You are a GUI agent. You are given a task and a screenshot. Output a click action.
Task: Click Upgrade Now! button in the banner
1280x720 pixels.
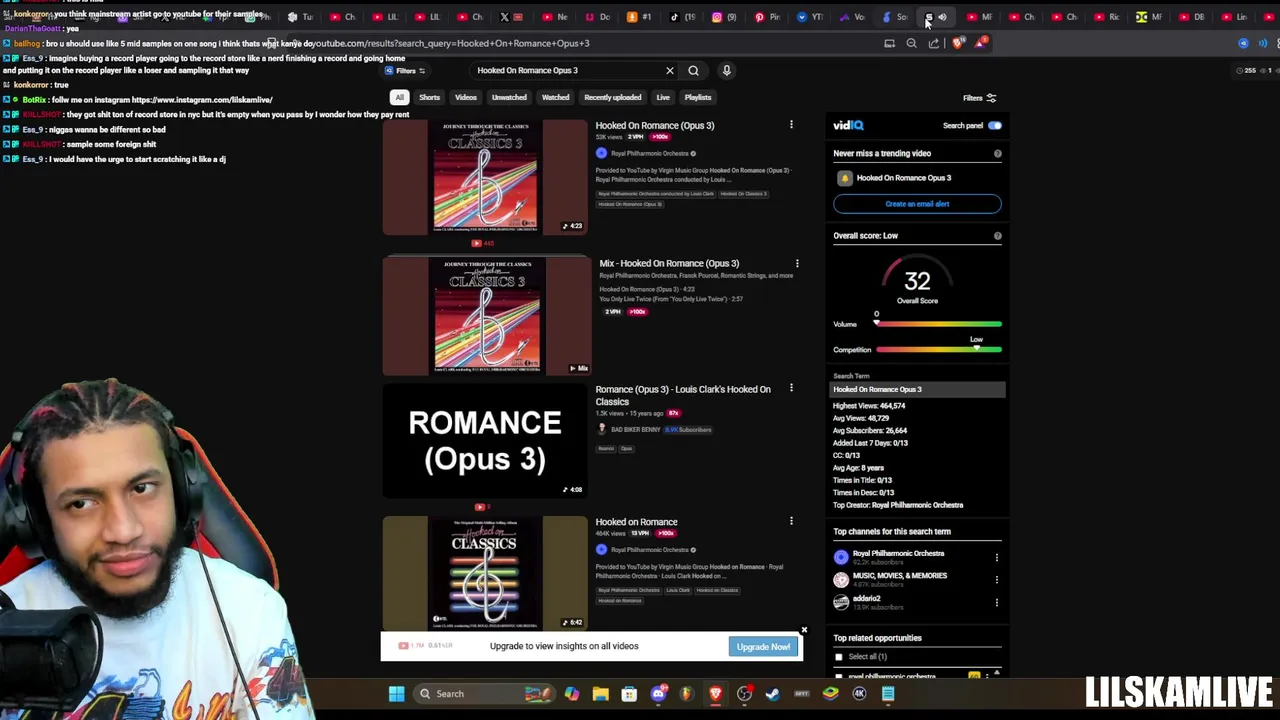pyautogui.click(x=763, y=647)
